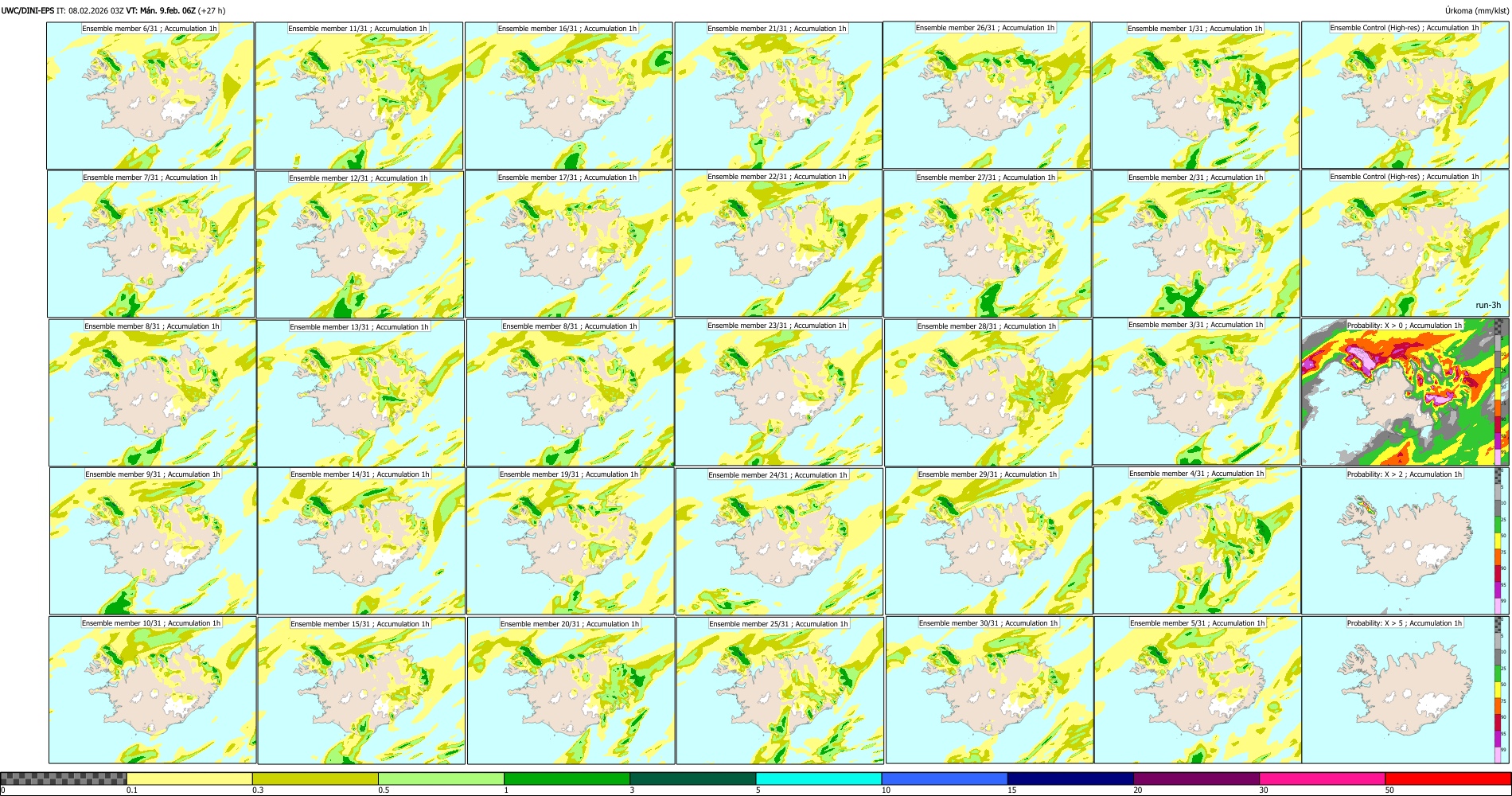
Task: Pick the purple 20–30 legend swatch
Action: (1196, 778)
